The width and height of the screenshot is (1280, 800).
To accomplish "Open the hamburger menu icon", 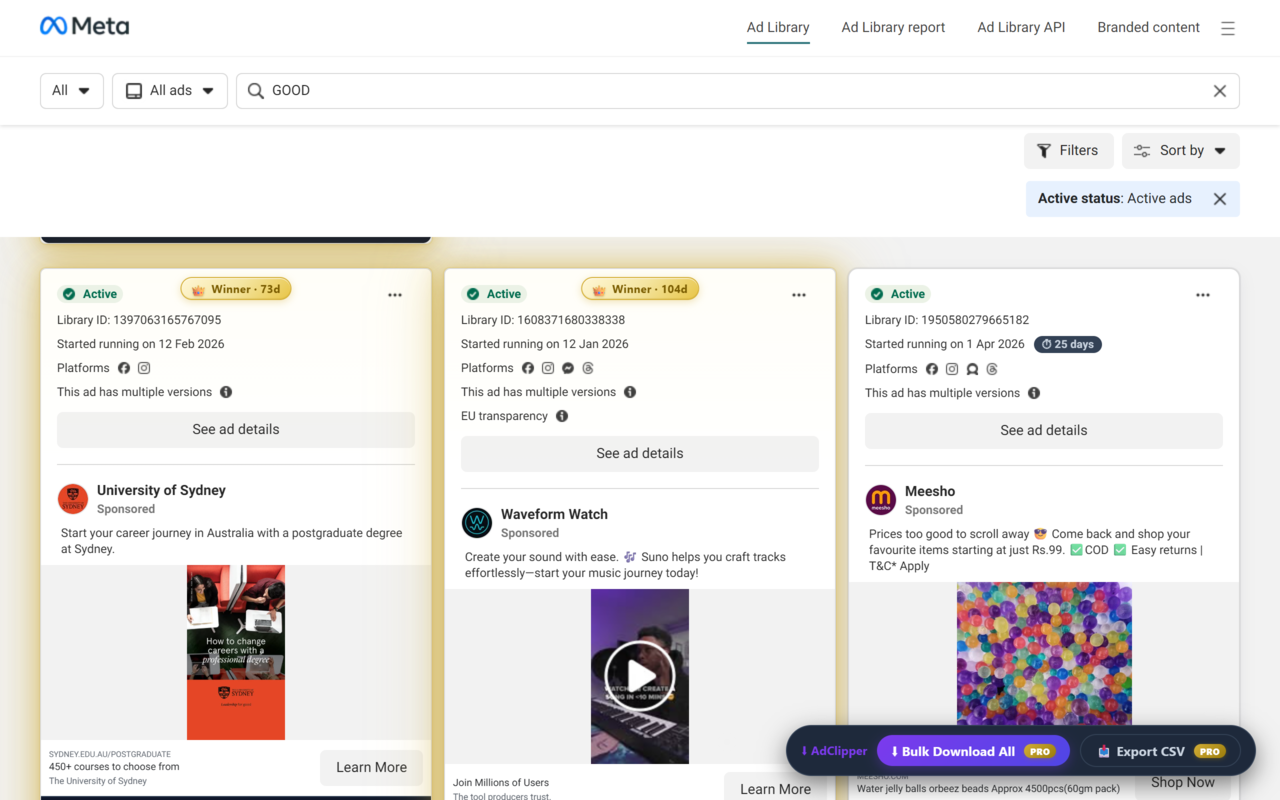I will tap(1228, 28).
